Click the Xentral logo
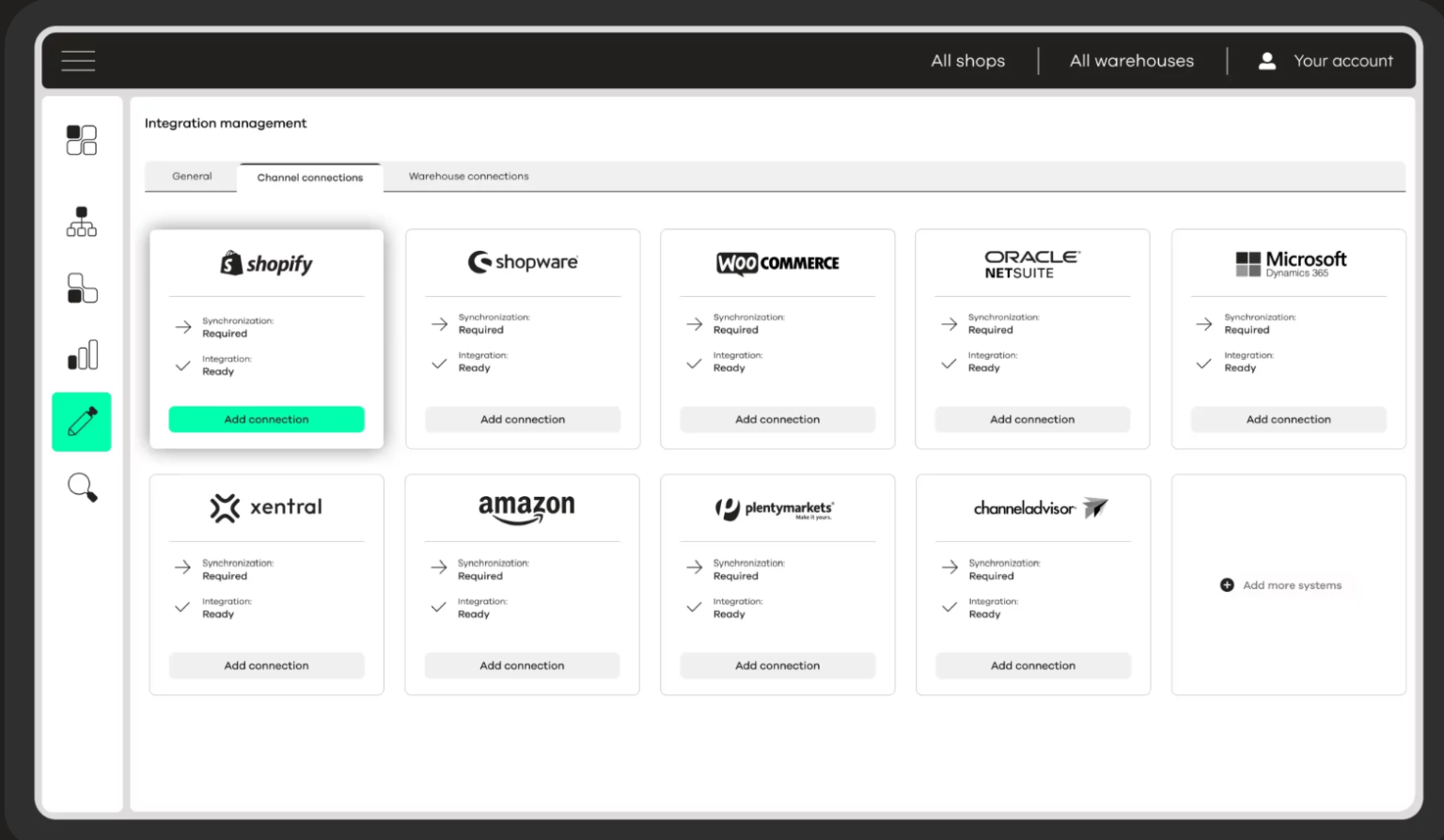1444x840 pixels. 266,507
